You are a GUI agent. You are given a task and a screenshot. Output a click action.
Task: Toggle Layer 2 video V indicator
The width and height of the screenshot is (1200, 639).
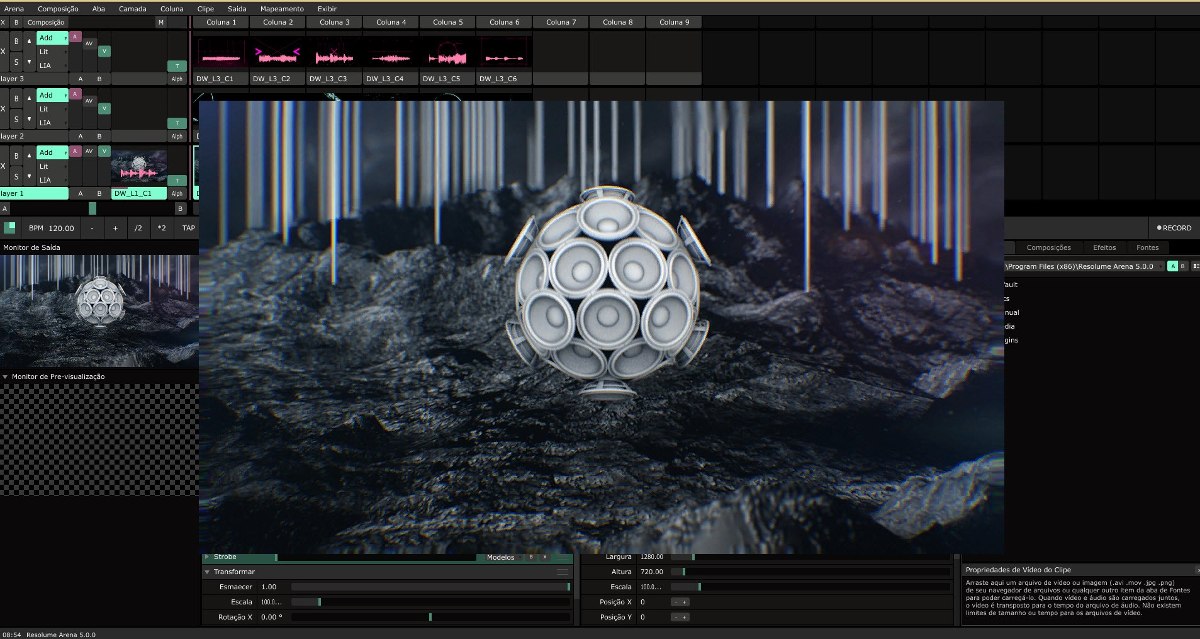click(104, 108)
